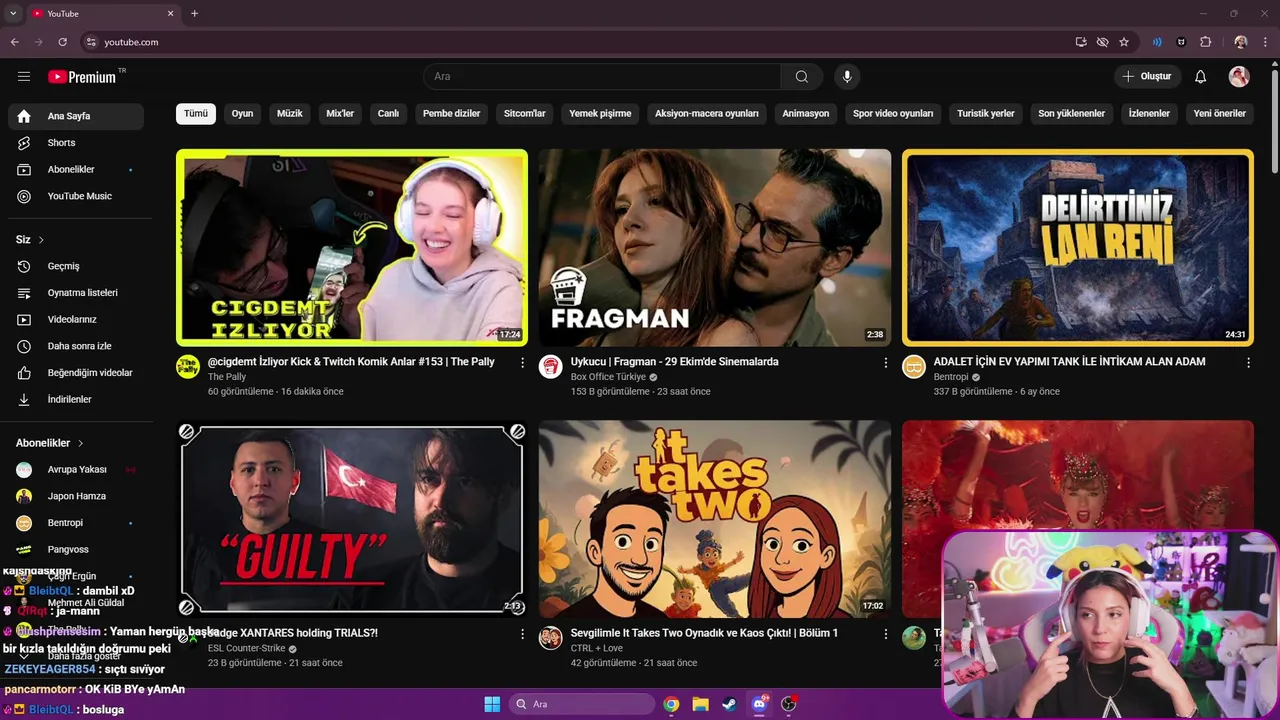Open the Uykucu Fragman video title
Viewport: 1280px width, 720px height.
pos(674,362)
